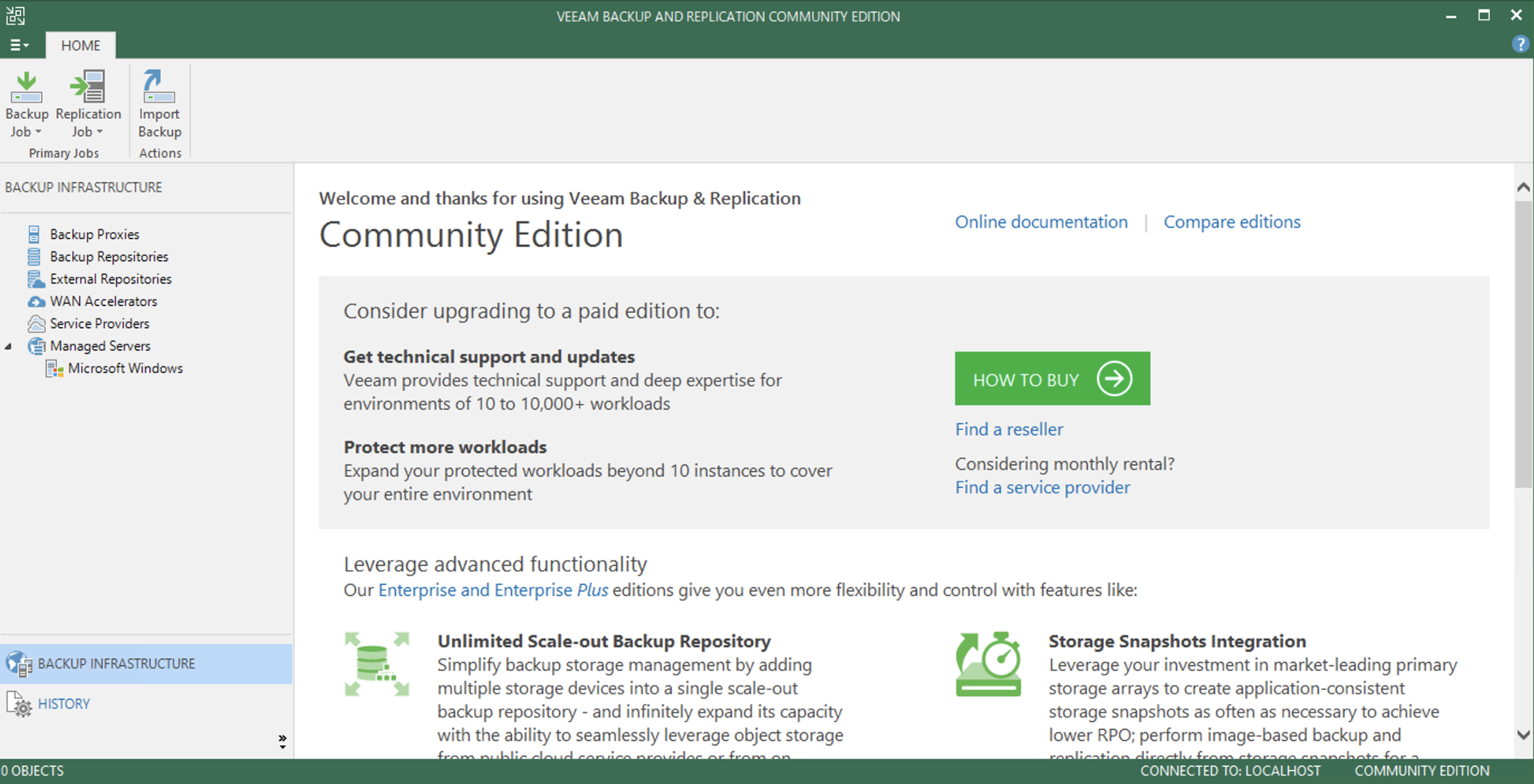Select the Backup Repositories tree icon
The width and height of the screenshot is (1534, 784).
point(34,257)
